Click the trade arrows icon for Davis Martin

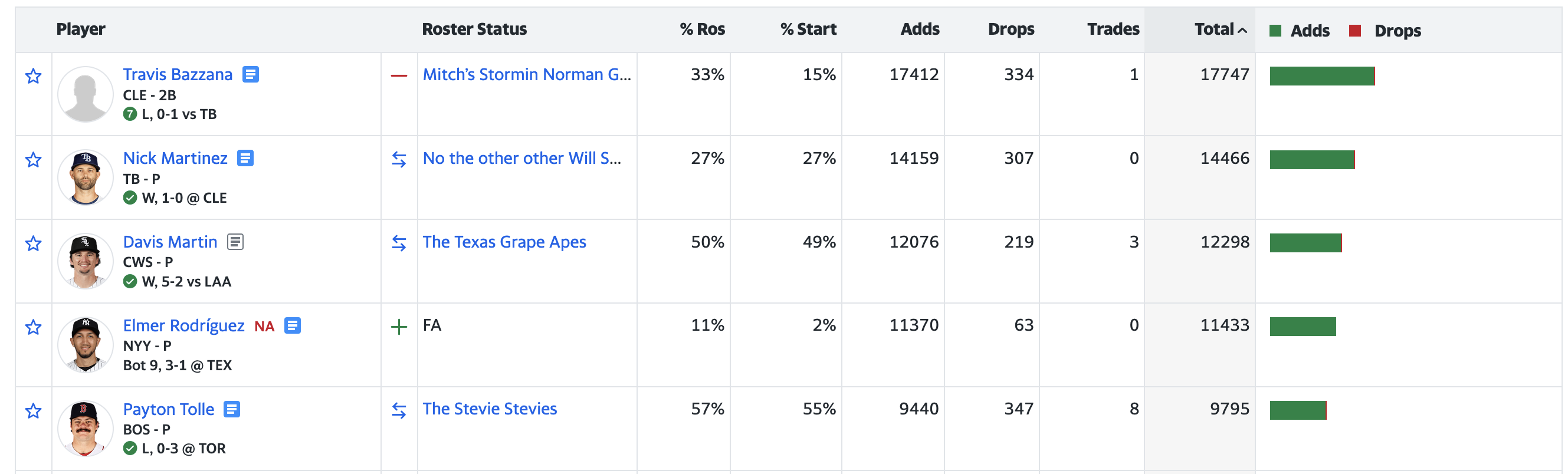pos(399,243)
